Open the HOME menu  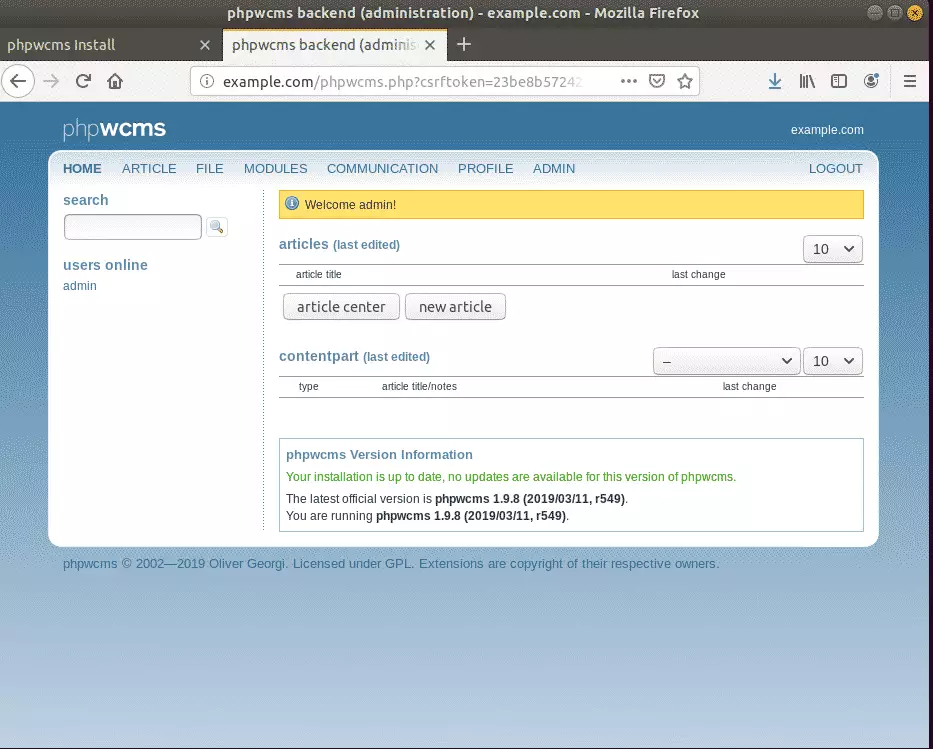(x=82, y=168)
